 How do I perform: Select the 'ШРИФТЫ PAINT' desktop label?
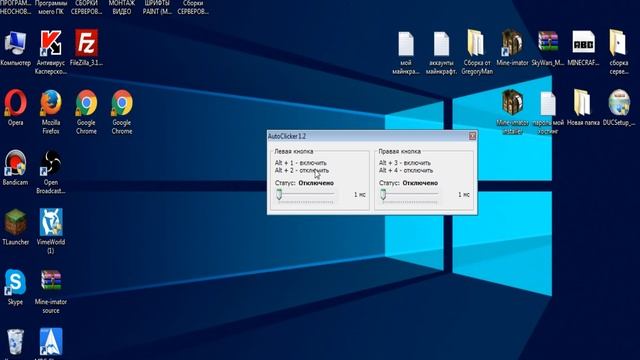(x=157, y=7)
